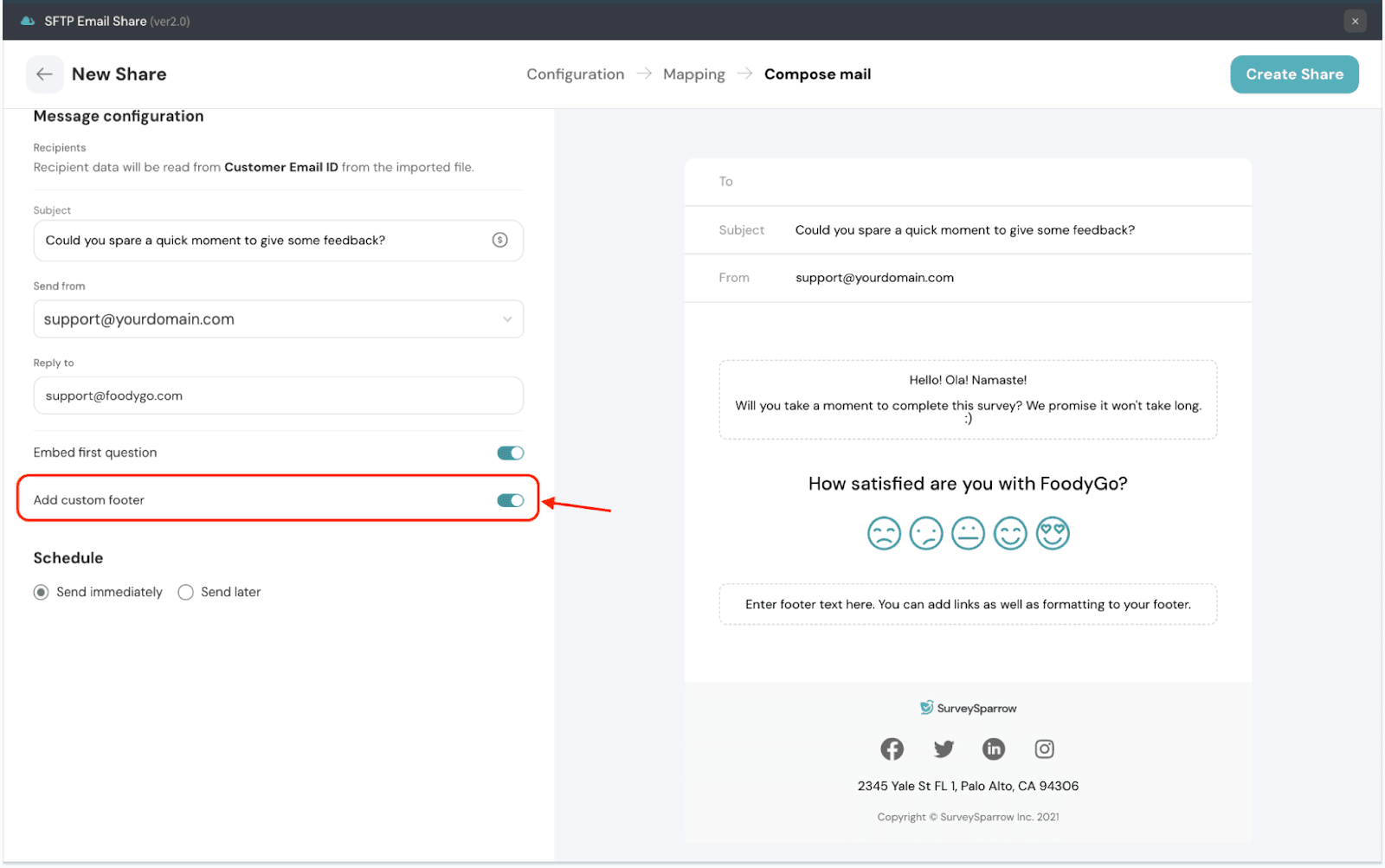Go to the Configuration step

coord(575,74)
